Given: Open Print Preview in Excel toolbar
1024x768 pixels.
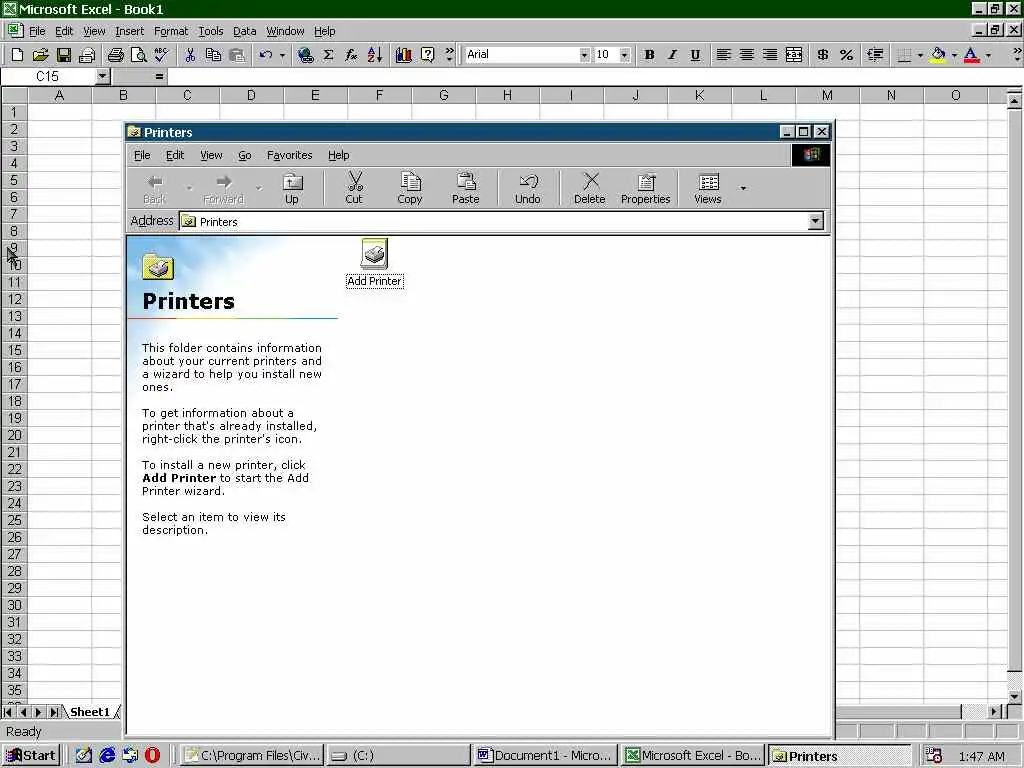Looking at the screenshot, I should click(138, 55).
